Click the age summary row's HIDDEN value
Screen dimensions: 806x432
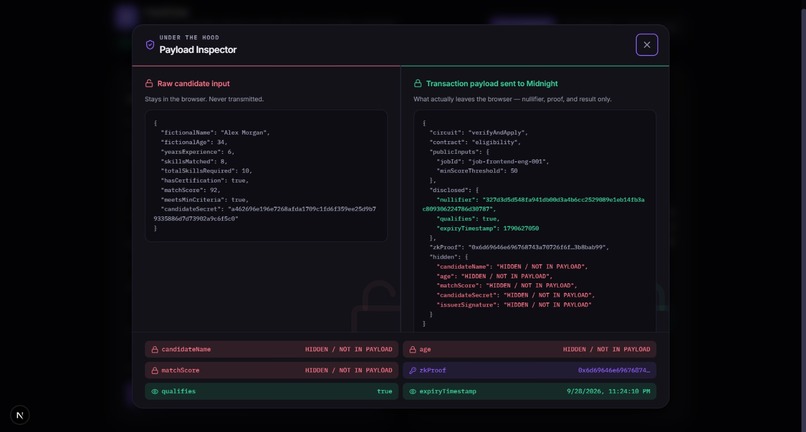(607, 349)
